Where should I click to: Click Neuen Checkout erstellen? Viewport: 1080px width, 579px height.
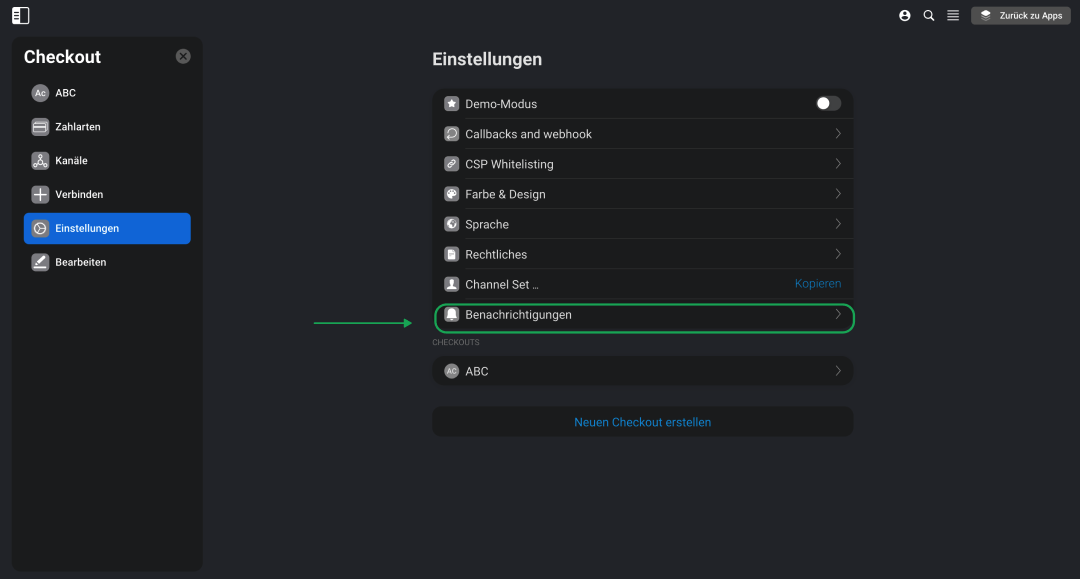pos(643,422)
